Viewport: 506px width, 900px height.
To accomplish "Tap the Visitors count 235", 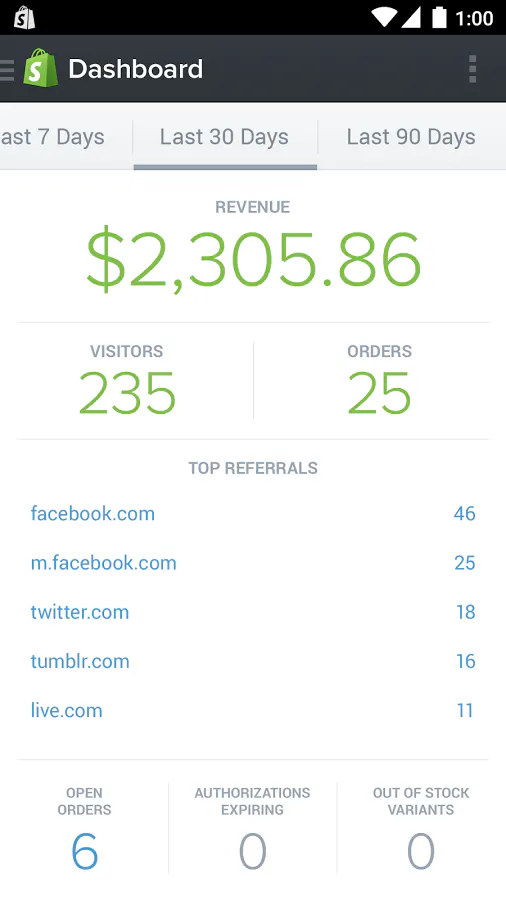I will click(x=127, y=393).
